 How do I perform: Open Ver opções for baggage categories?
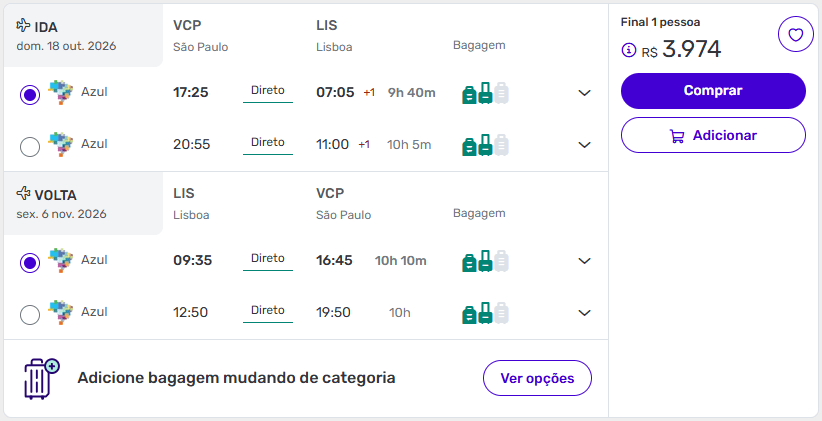(x=537, y=378)
